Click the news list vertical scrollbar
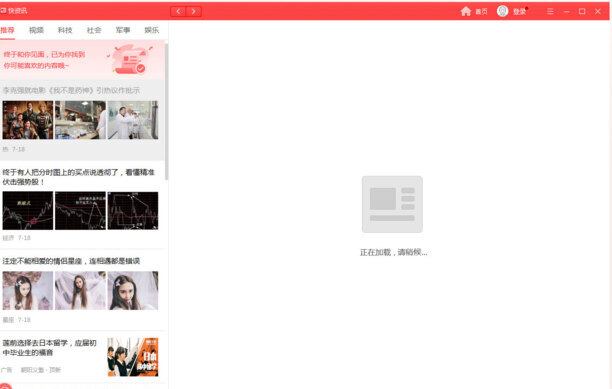This screenshot has width=612, height=389. click(167, 111)
